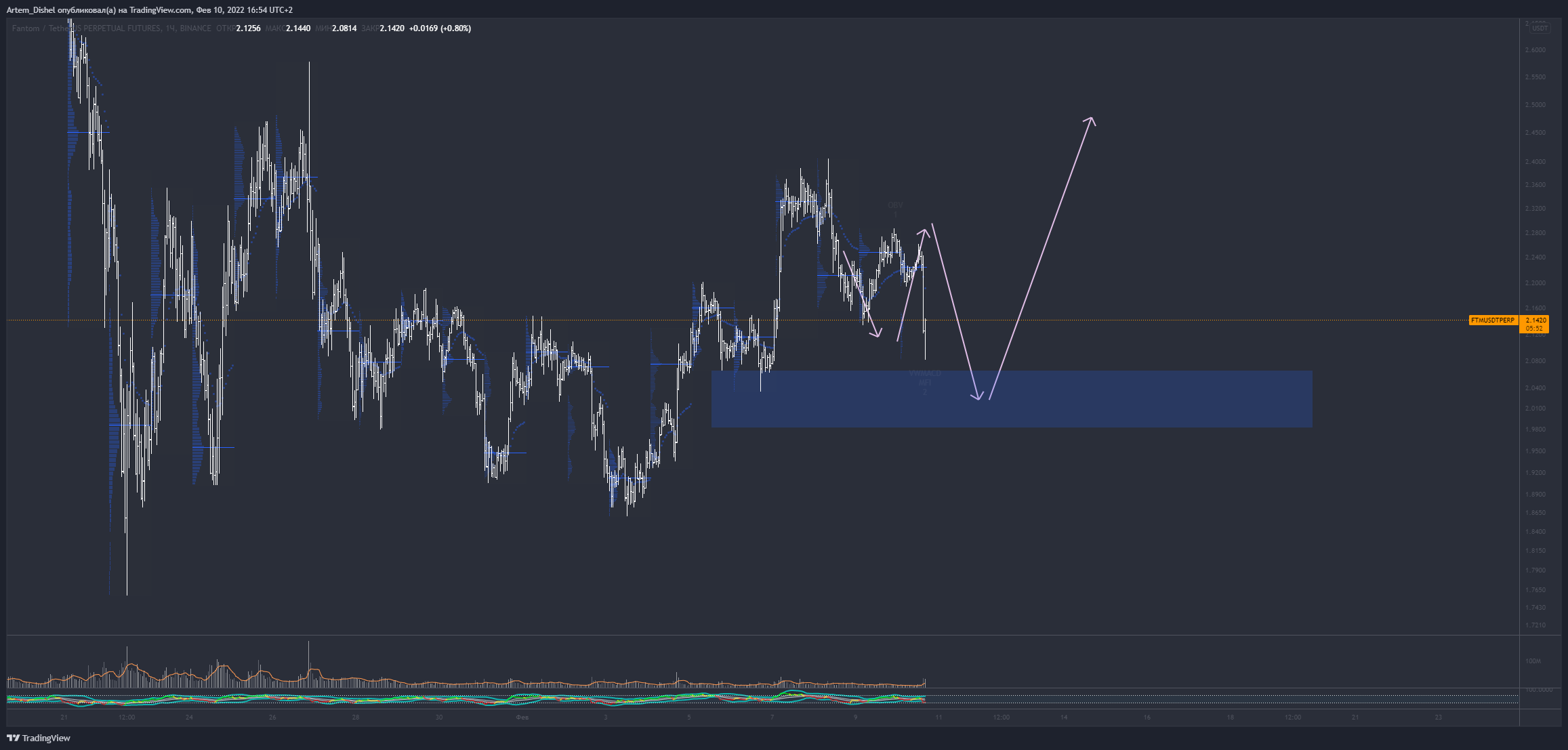Screen dimensions: 1568x750
Task: Click the date 7 on the time axis
Action: click(x=772, y=717)
